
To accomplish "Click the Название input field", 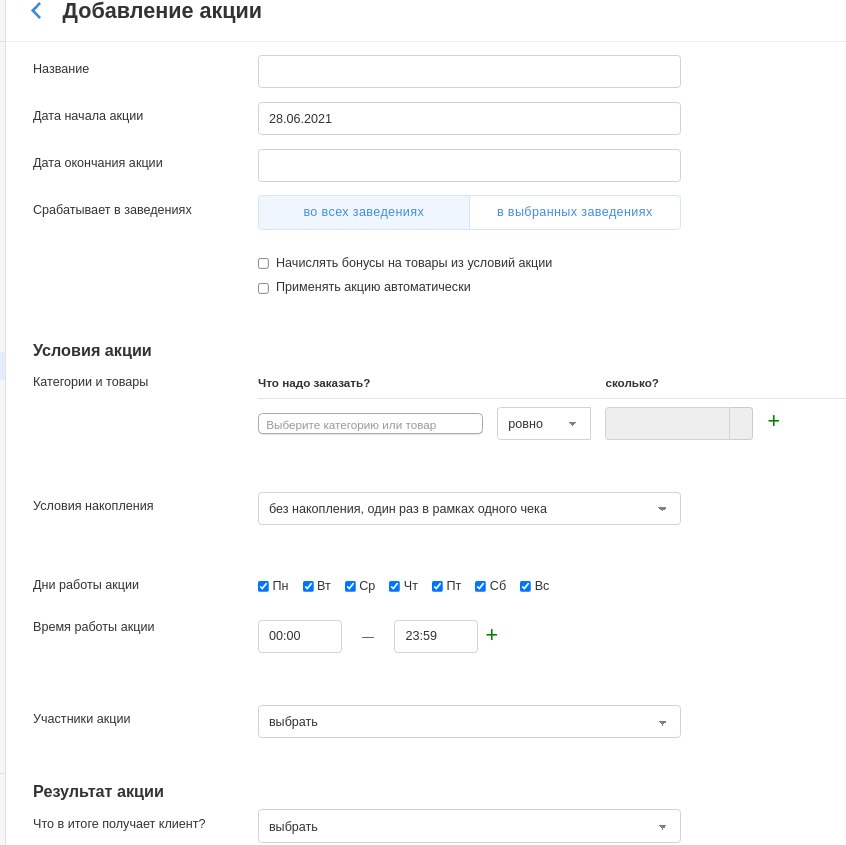I will tap(469, 71).
